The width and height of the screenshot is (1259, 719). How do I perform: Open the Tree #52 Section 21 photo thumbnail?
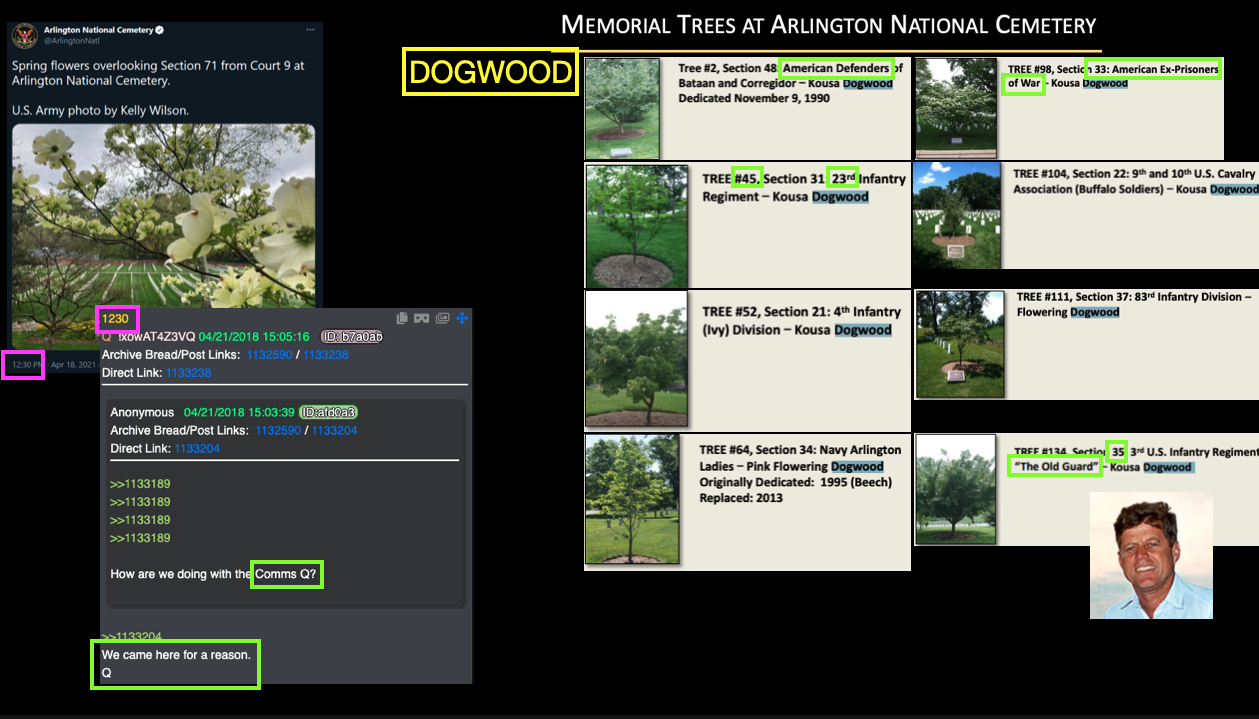(636, 359)
